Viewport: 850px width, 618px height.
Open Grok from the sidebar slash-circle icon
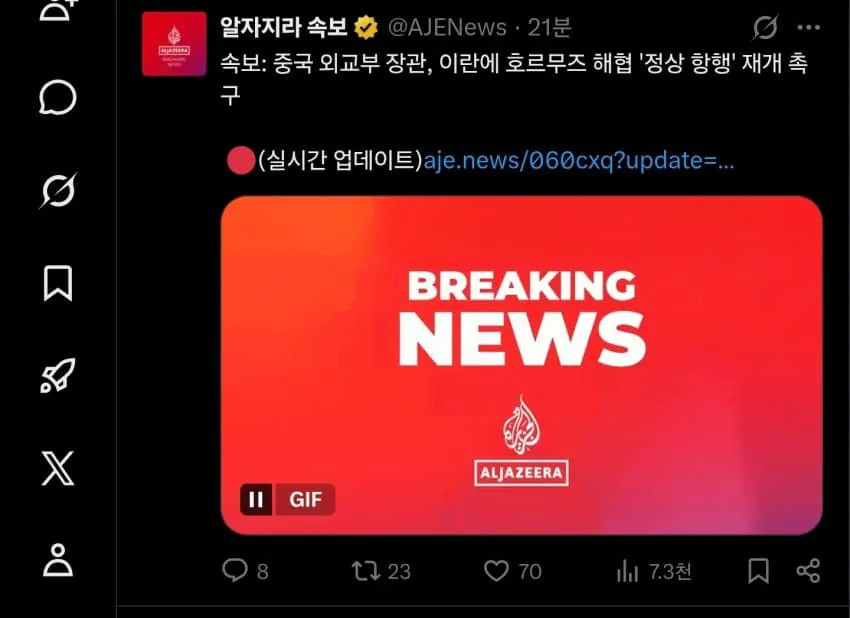(57, 190)
